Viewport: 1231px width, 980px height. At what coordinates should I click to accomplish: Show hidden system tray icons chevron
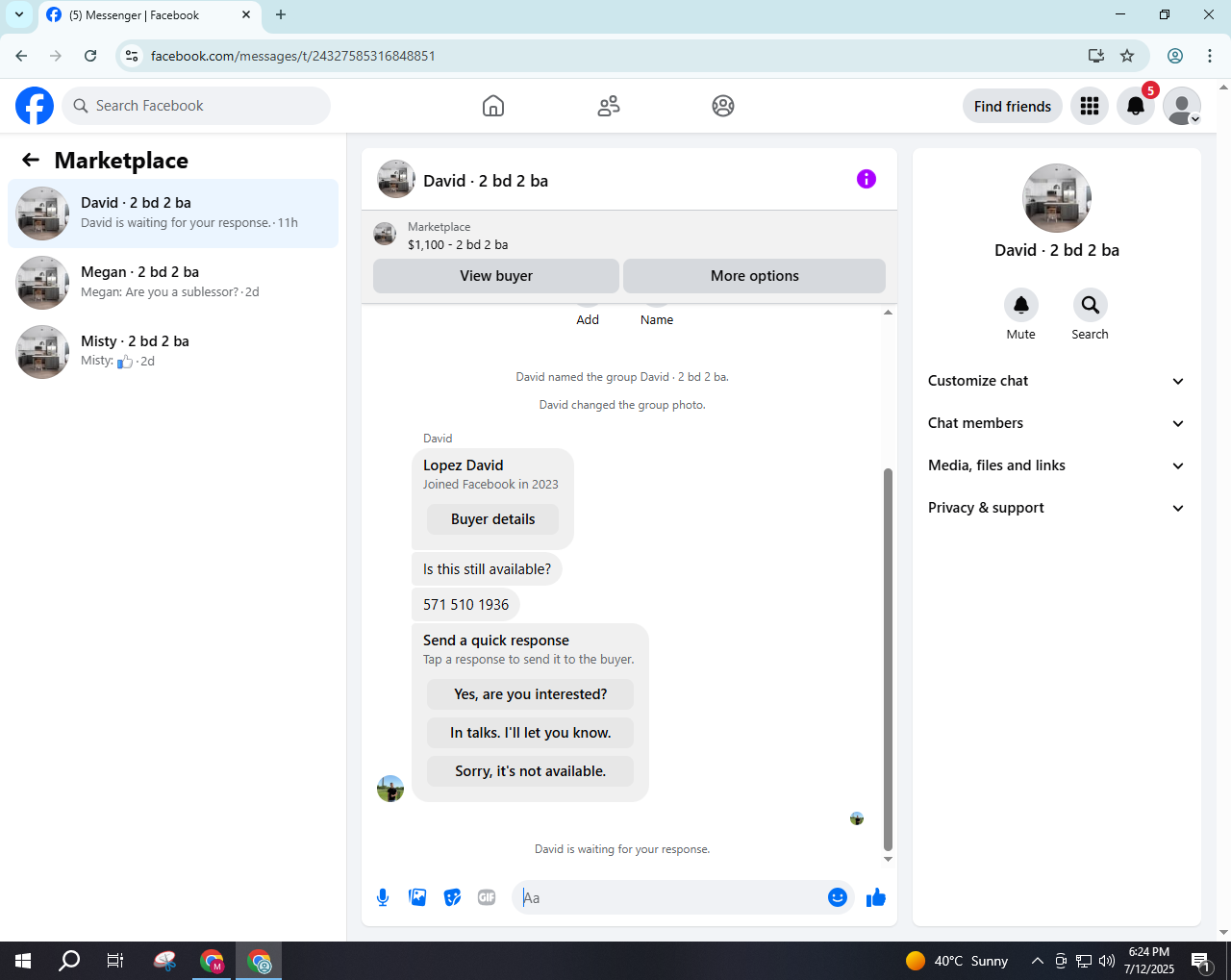pos(1037,961)
